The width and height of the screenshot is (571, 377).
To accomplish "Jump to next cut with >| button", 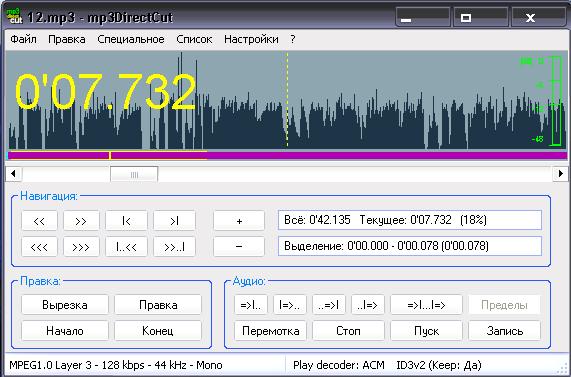I will pyautogui.click(x=174, y=221).
